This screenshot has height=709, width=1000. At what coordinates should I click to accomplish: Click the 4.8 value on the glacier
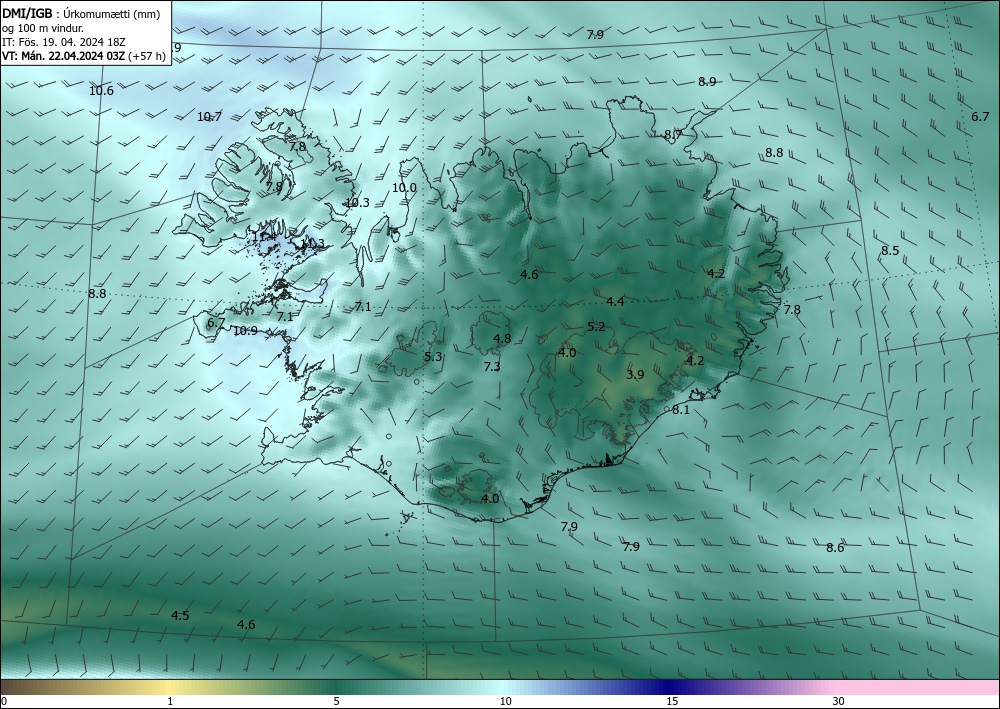click(x=503, y=339)
